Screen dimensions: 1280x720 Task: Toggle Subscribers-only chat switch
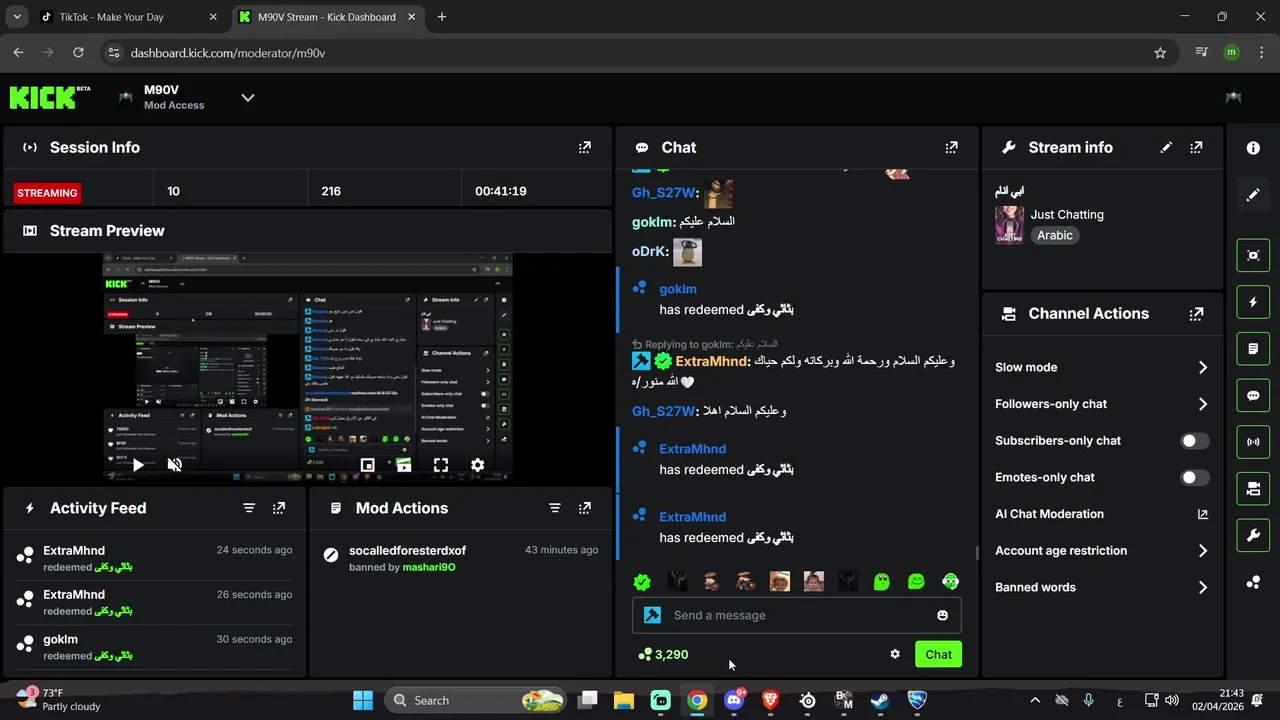(x=1194, y=441)
